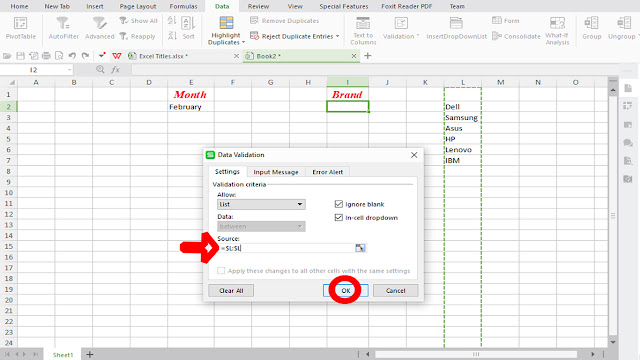This screenshot has height=360, width=640.
Task: Close the Data Validation dialog
Action: click(414, 155)
